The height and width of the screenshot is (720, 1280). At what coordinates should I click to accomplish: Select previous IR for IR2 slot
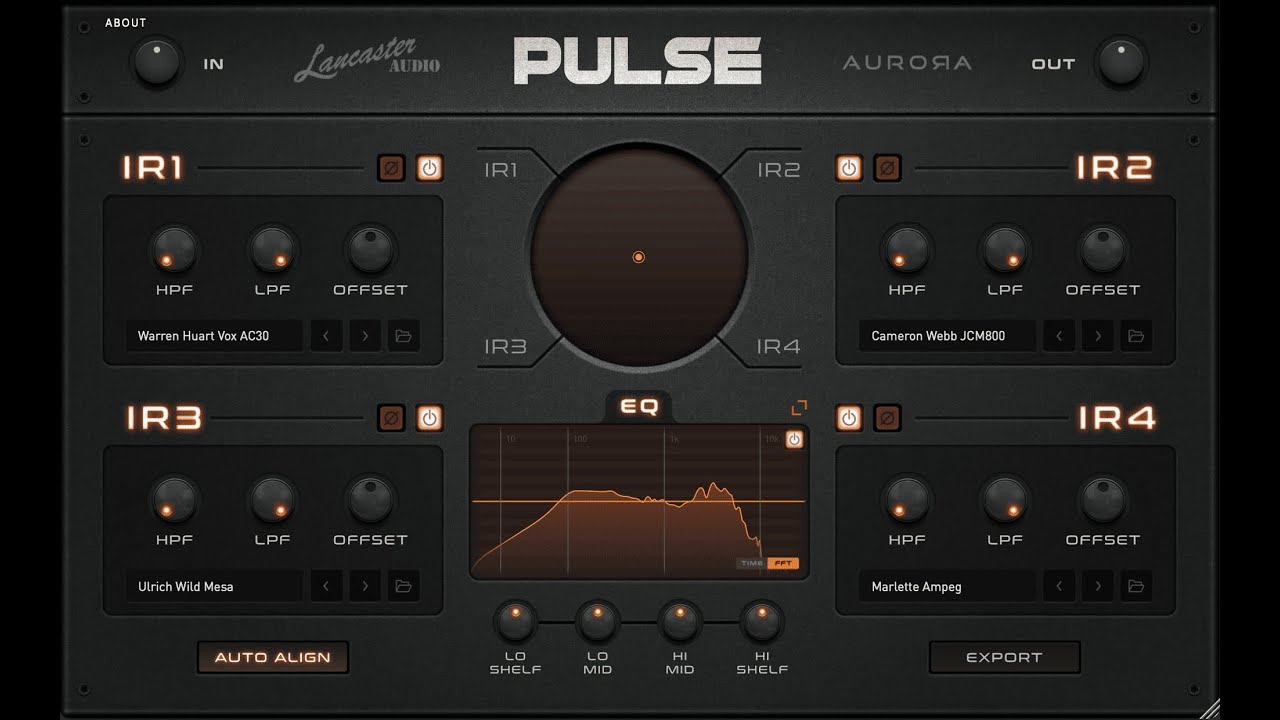pos(1059,336)
